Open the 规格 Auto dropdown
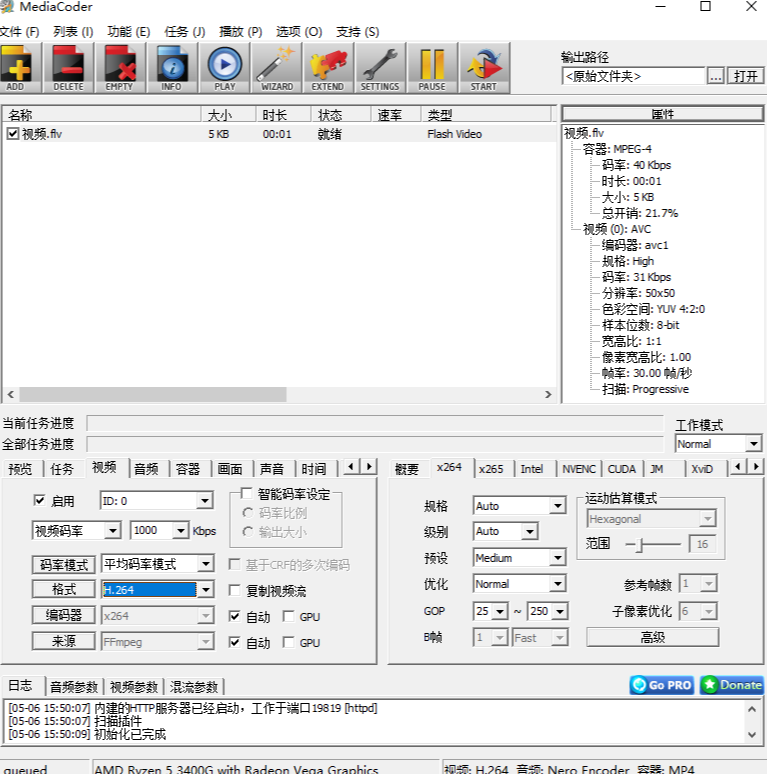The image size is (767, 774). [x=558, y=506]
